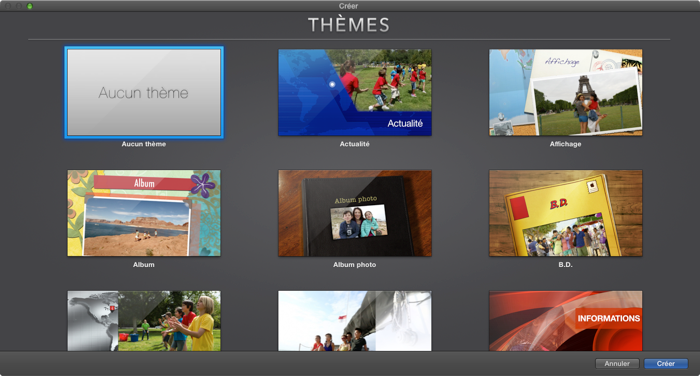Image resolution: width=700 pixels, height=376 pixels.
Task: Select the B.D. comic book theme
Action: 566,213
